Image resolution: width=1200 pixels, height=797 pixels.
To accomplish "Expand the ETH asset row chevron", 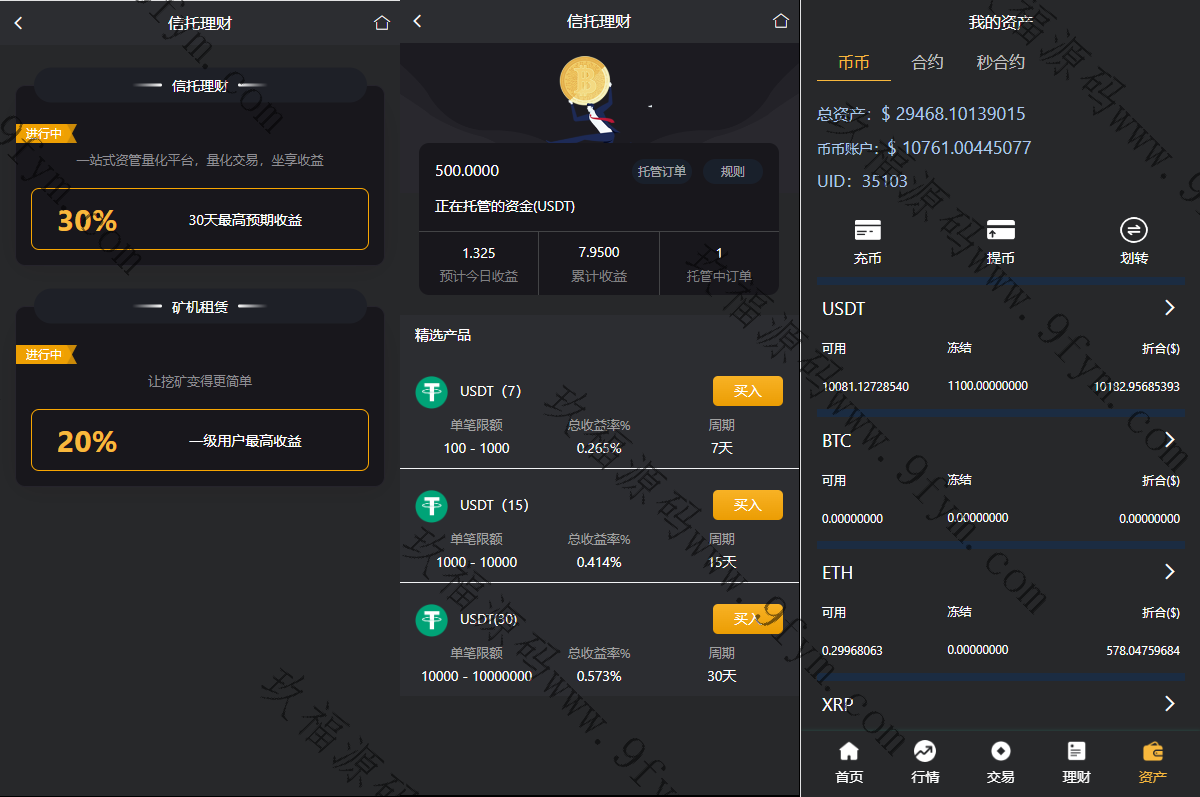I will coord(1169,572).
